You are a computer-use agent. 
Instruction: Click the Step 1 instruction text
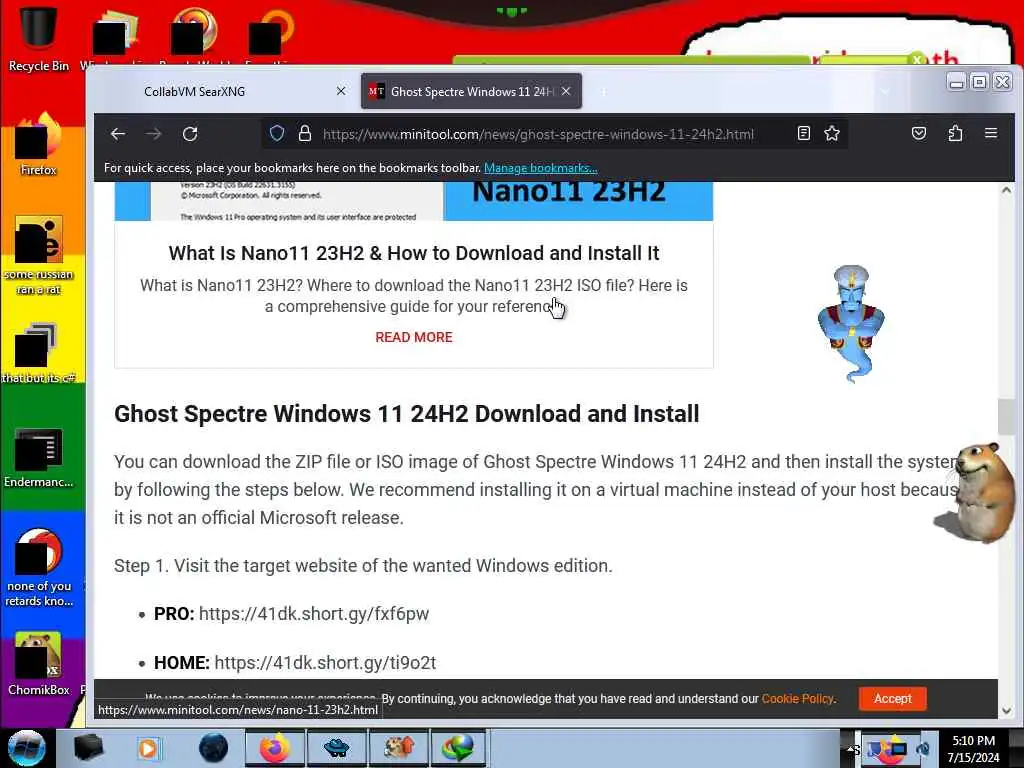coord(363,566)
